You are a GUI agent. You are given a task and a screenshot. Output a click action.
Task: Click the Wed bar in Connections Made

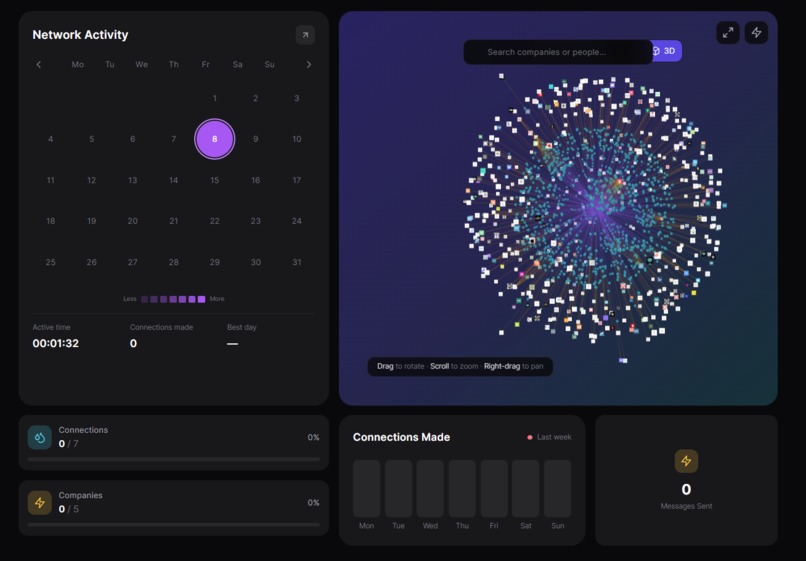[x=430, y=488]
